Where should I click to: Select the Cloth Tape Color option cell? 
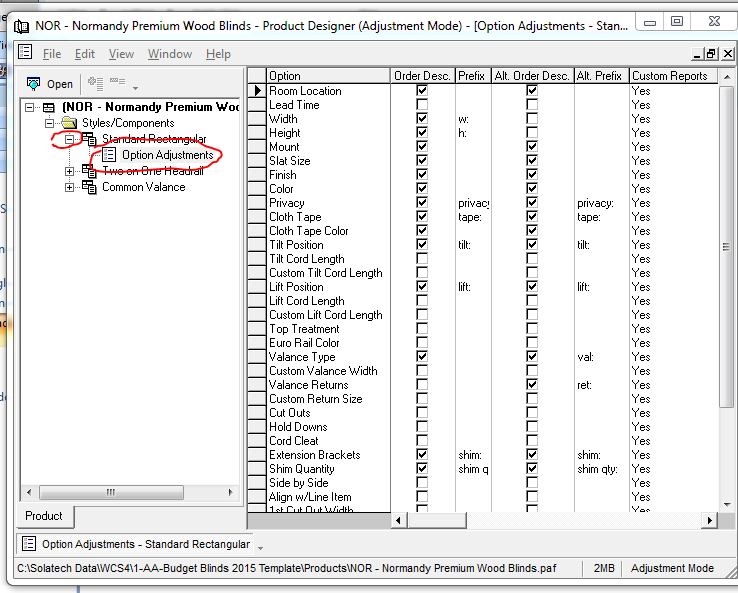pos(329,231)
